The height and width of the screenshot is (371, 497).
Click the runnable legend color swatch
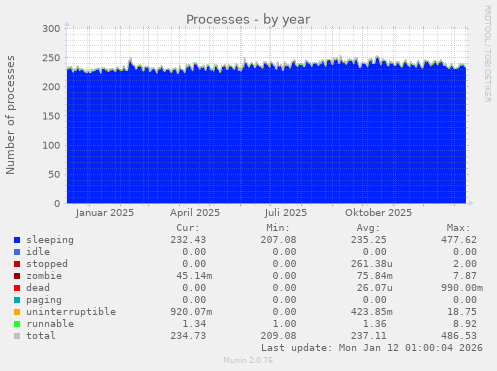(x=17, y=324)
